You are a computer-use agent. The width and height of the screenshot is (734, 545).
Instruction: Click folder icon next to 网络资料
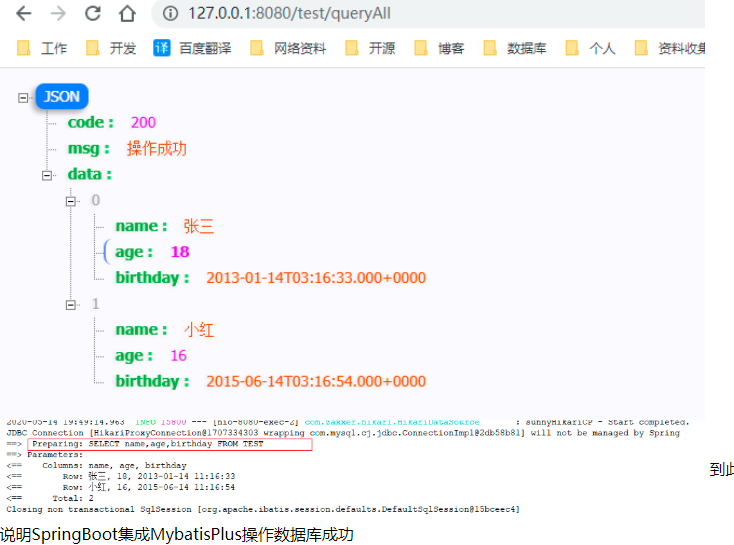[x=256, y=48]
